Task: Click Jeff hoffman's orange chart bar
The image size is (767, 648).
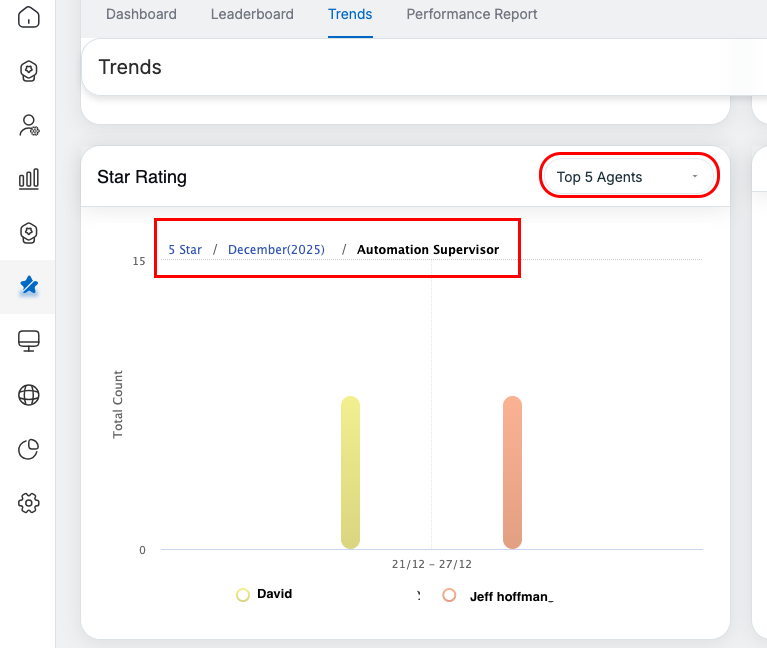Action: click(x=512, y=472)
